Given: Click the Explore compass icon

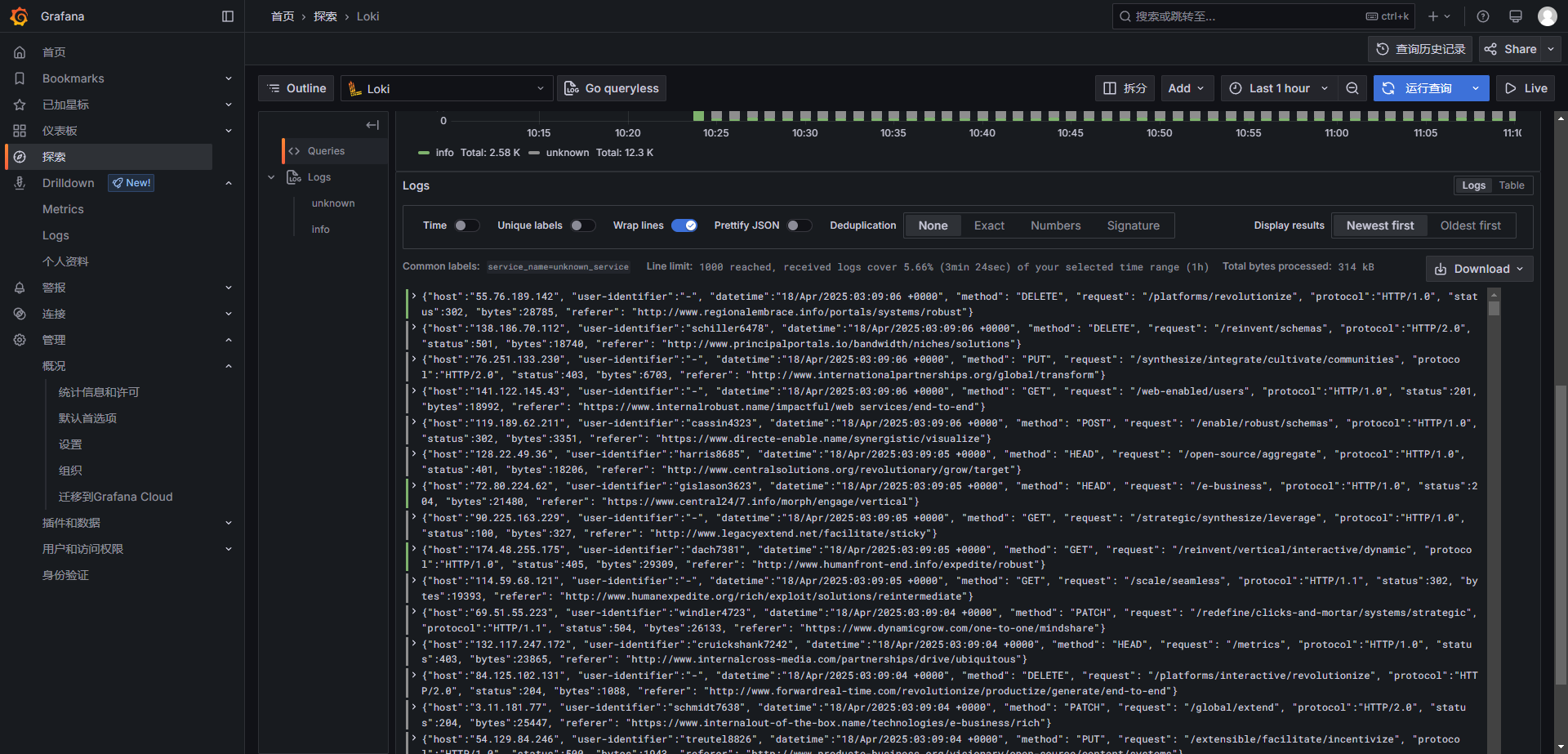Looking at the screenshot, I should [20, 157].
